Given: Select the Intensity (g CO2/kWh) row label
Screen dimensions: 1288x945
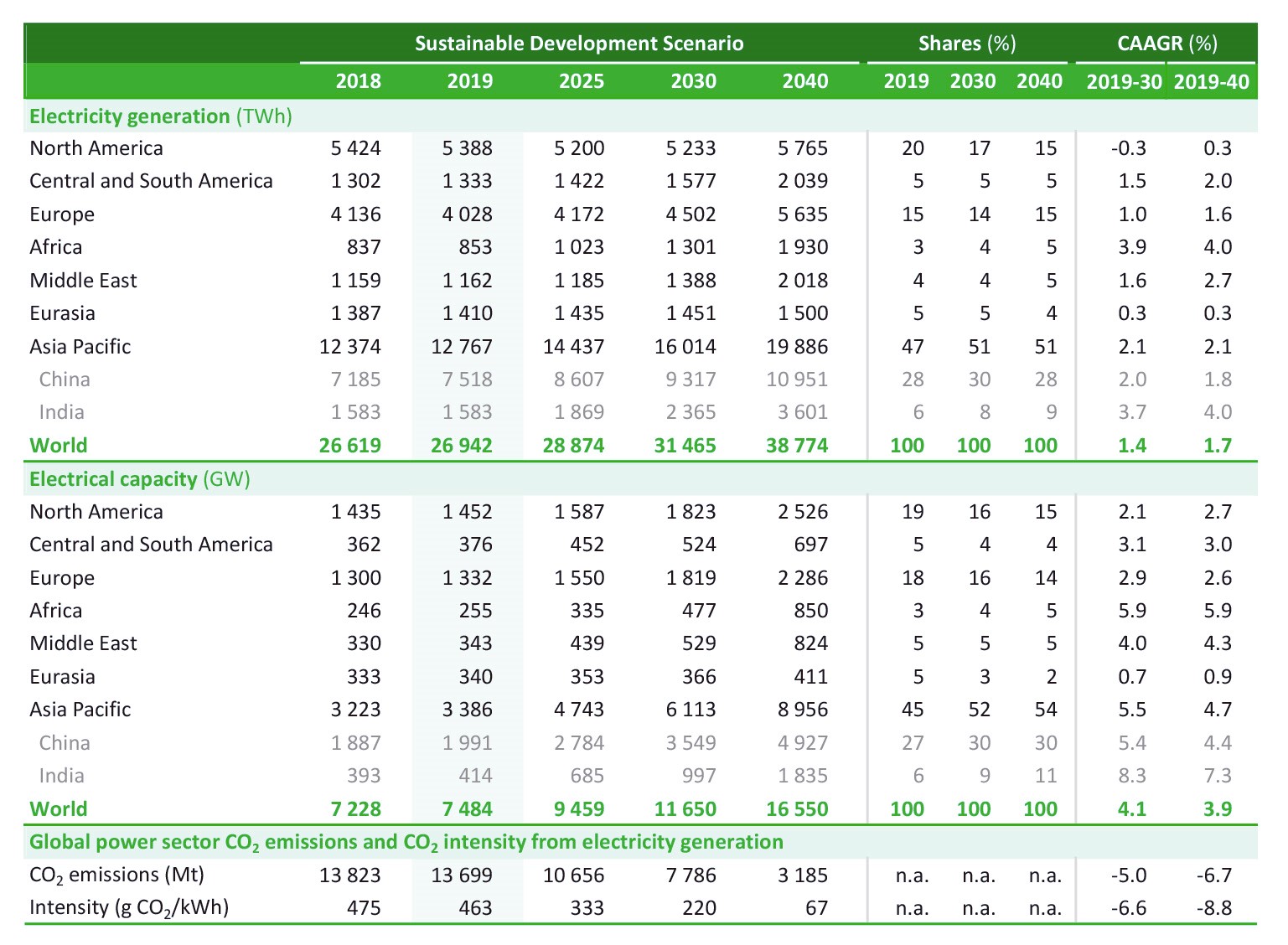Looking at the screenshot, I should coord(128,908).
